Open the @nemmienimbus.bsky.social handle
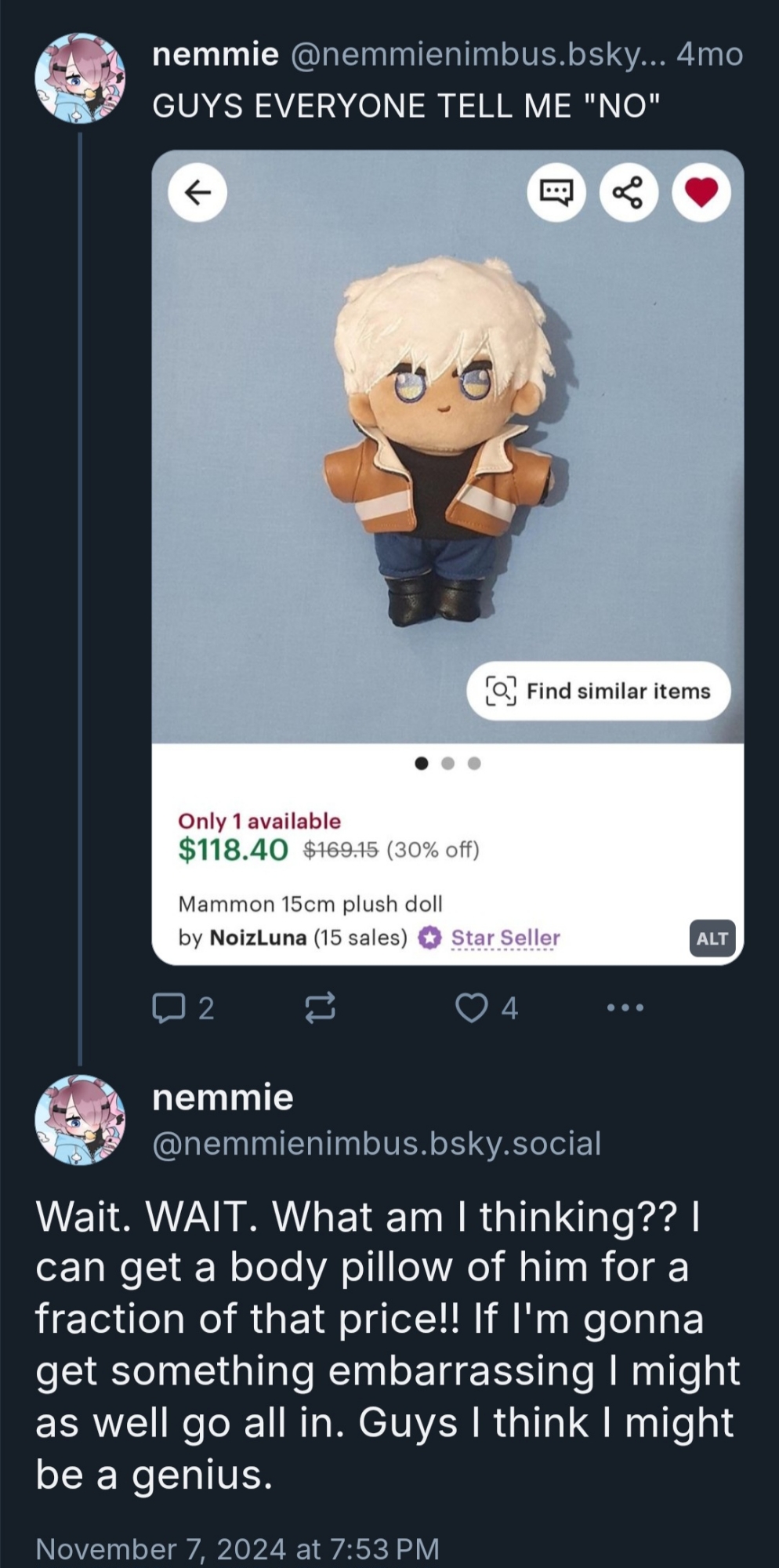This screenshot has width=779, height=1568. pos(376,1144)
